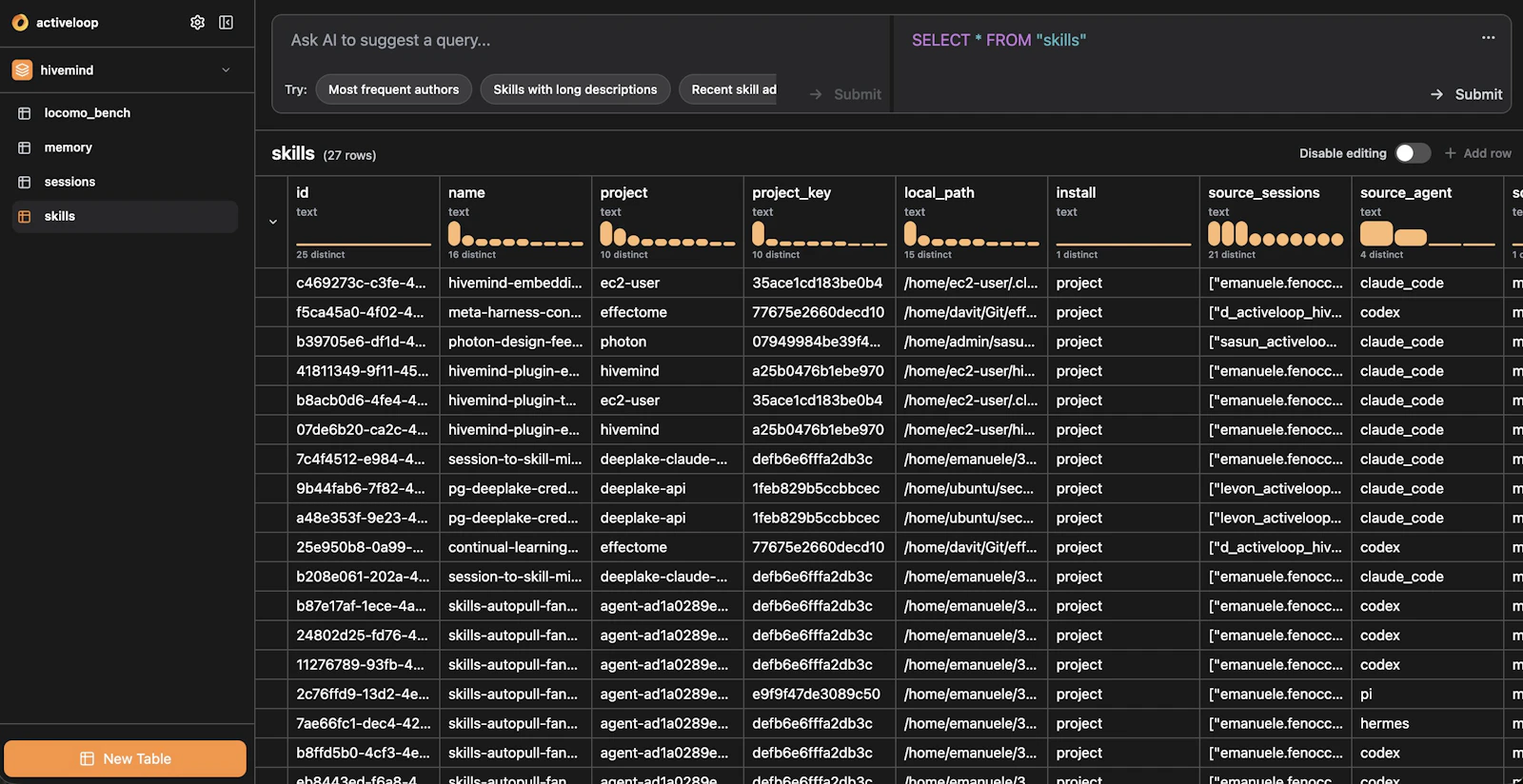Click the orange table icon beside skills
This screenshot has height=784, width=1523.
25,216
